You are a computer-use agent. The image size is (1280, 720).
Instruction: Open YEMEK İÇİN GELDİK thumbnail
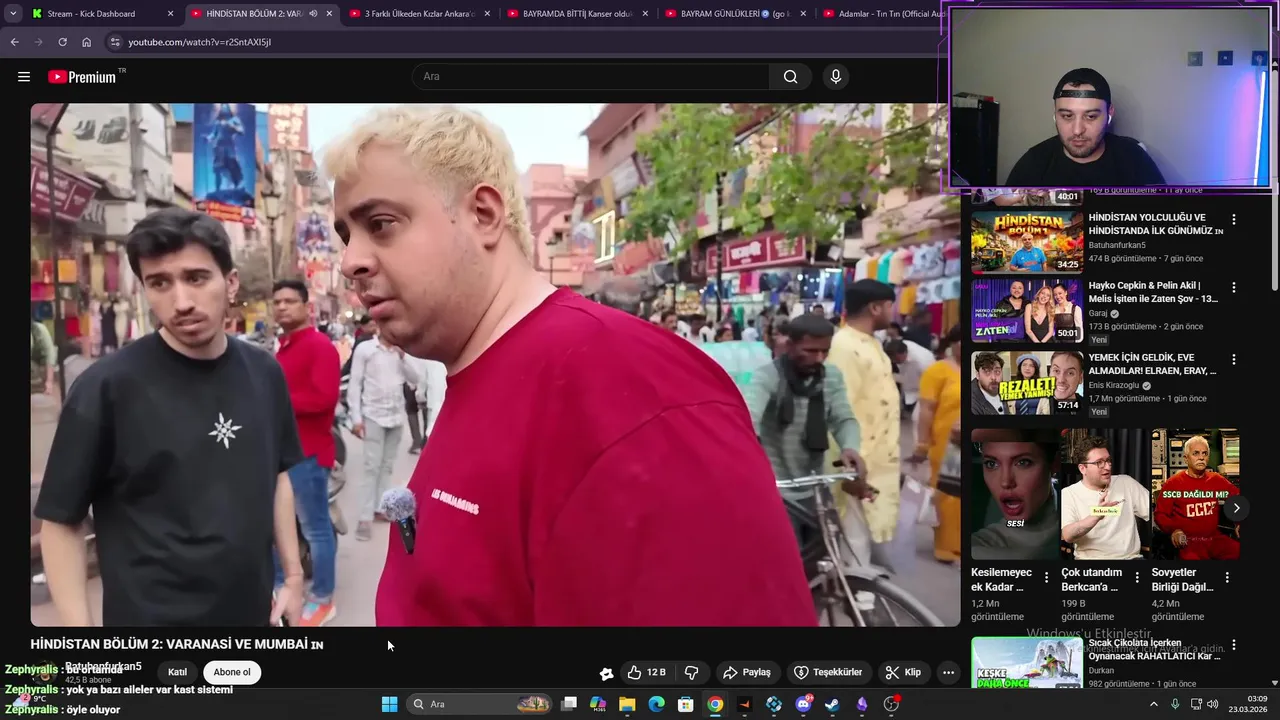tap(1027, 382)
